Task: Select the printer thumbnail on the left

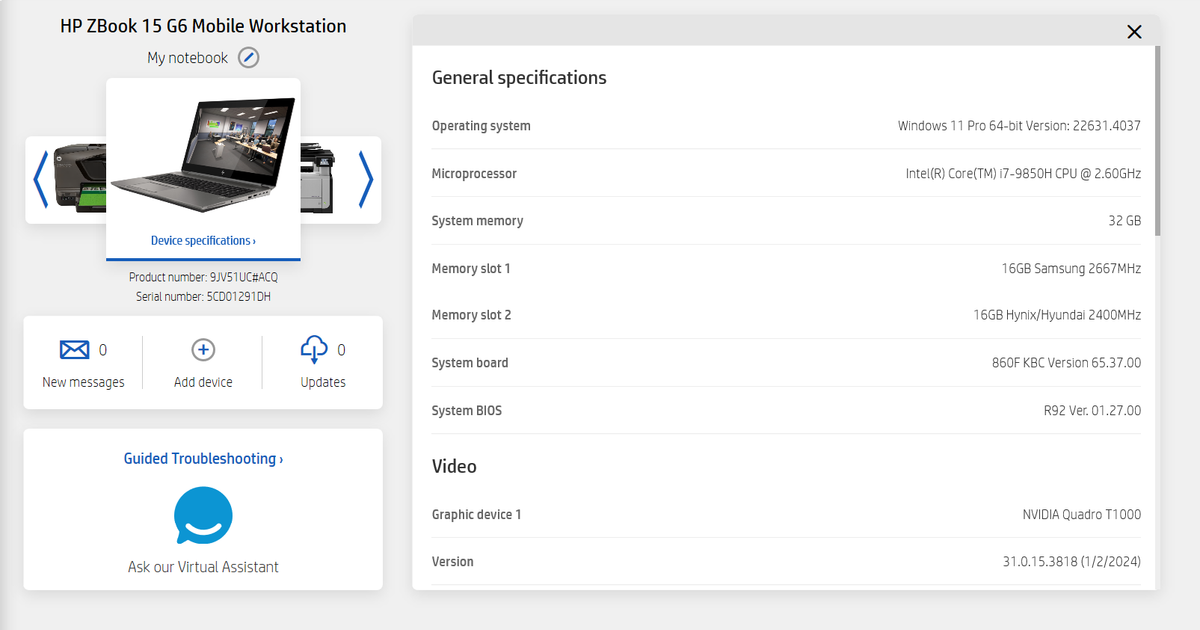Action: [x=80, y=180]
